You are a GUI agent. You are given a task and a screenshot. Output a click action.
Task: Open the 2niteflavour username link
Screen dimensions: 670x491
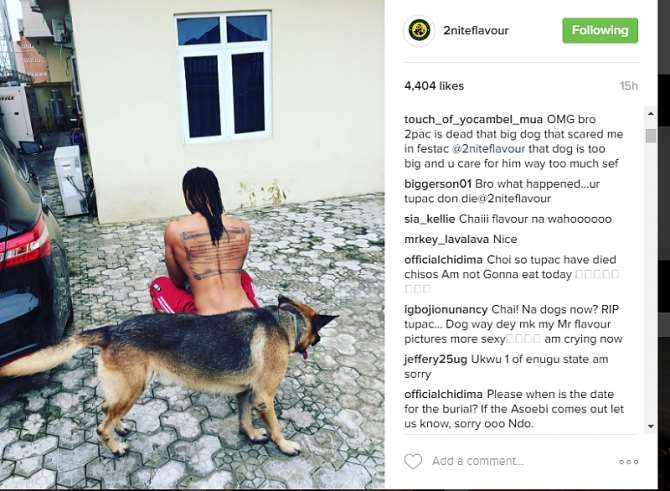click(x=476, y=31)
